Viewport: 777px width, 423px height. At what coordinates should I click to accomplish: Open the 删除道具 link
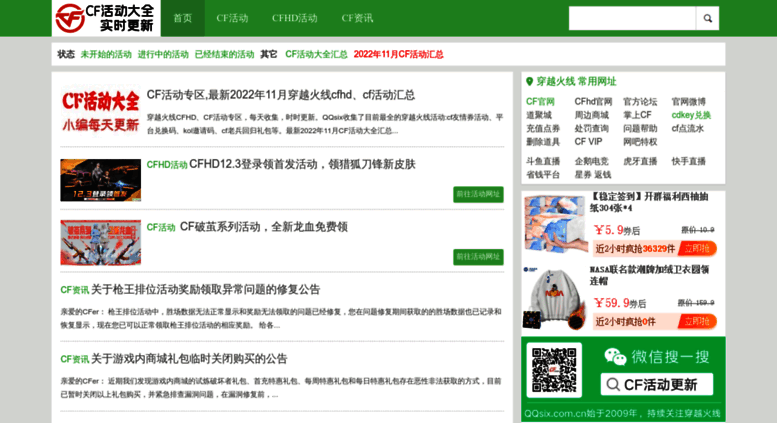click(x=543, y=142)
